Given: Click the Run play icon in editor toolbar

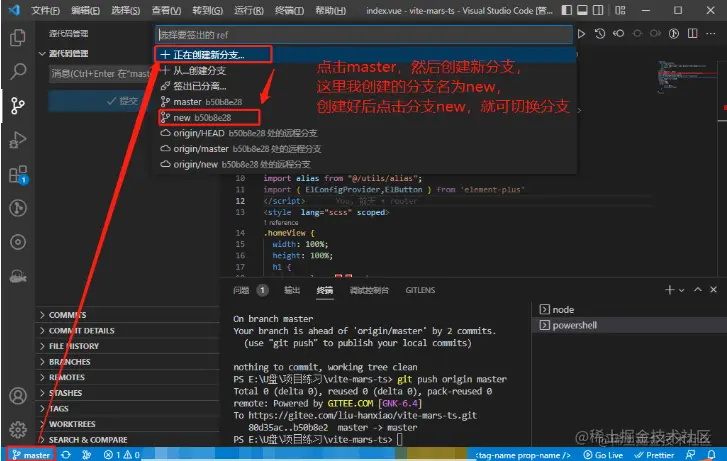Looking at the screenshot, I should click(581, 33).
